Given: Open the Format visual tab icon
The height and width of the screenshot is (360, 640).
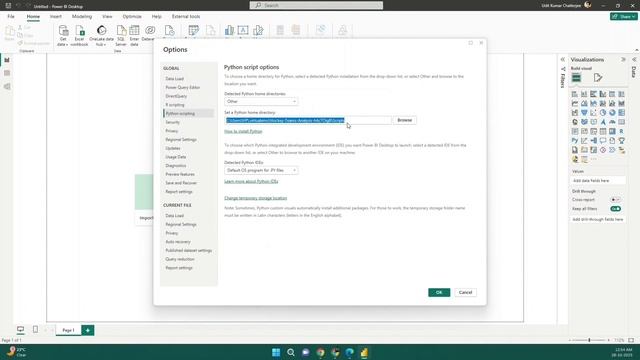Looking at the screenshot, I should 598,78.
